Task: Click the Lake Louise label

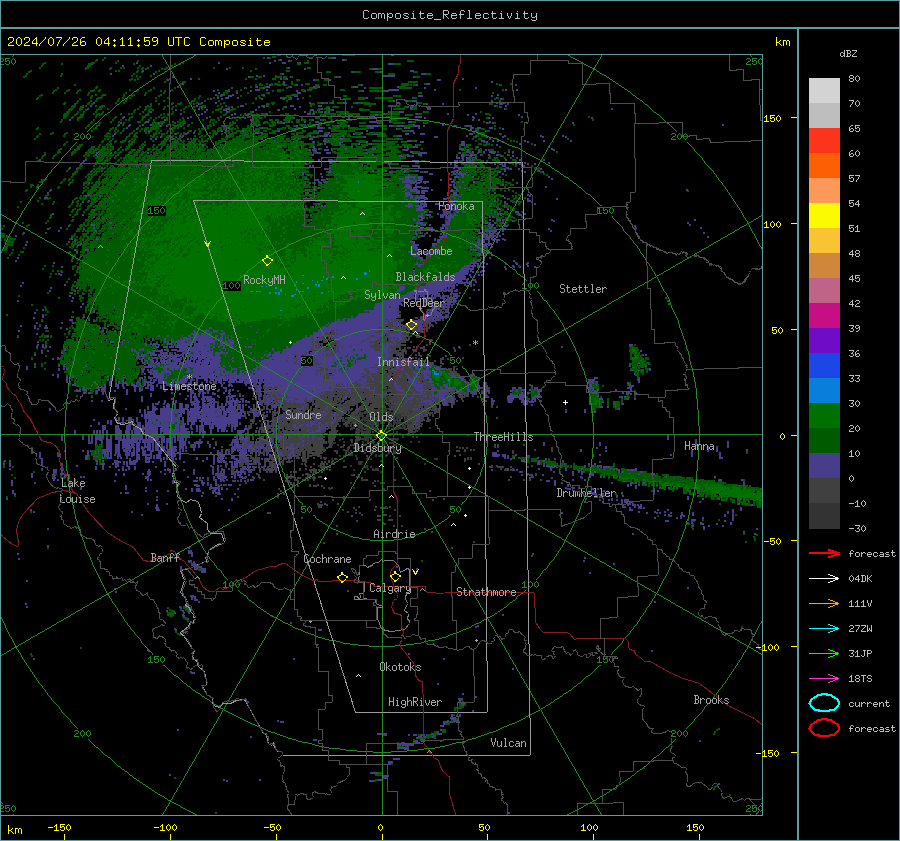Action: point(78,491)
